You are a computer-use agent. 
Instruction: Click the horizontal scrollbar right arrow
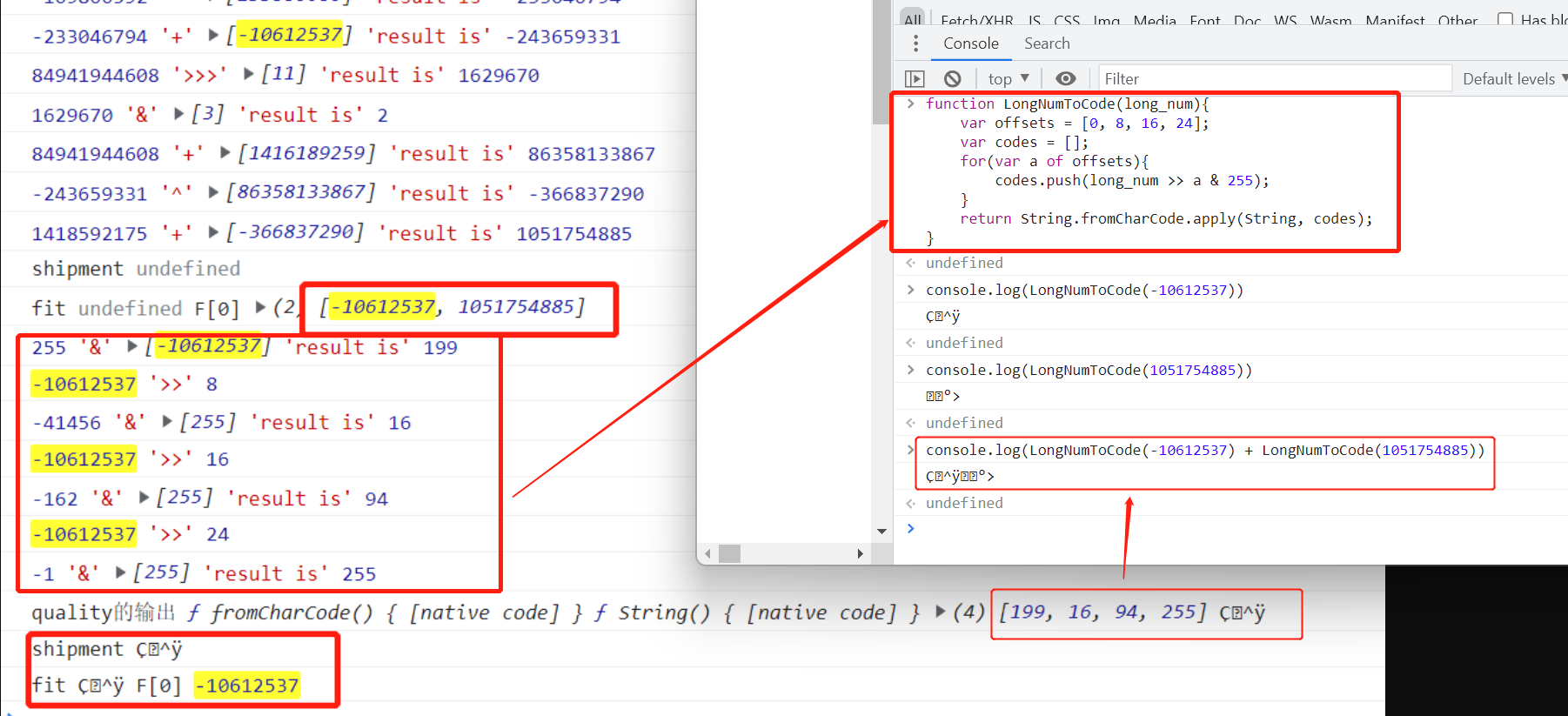point(860,553)
